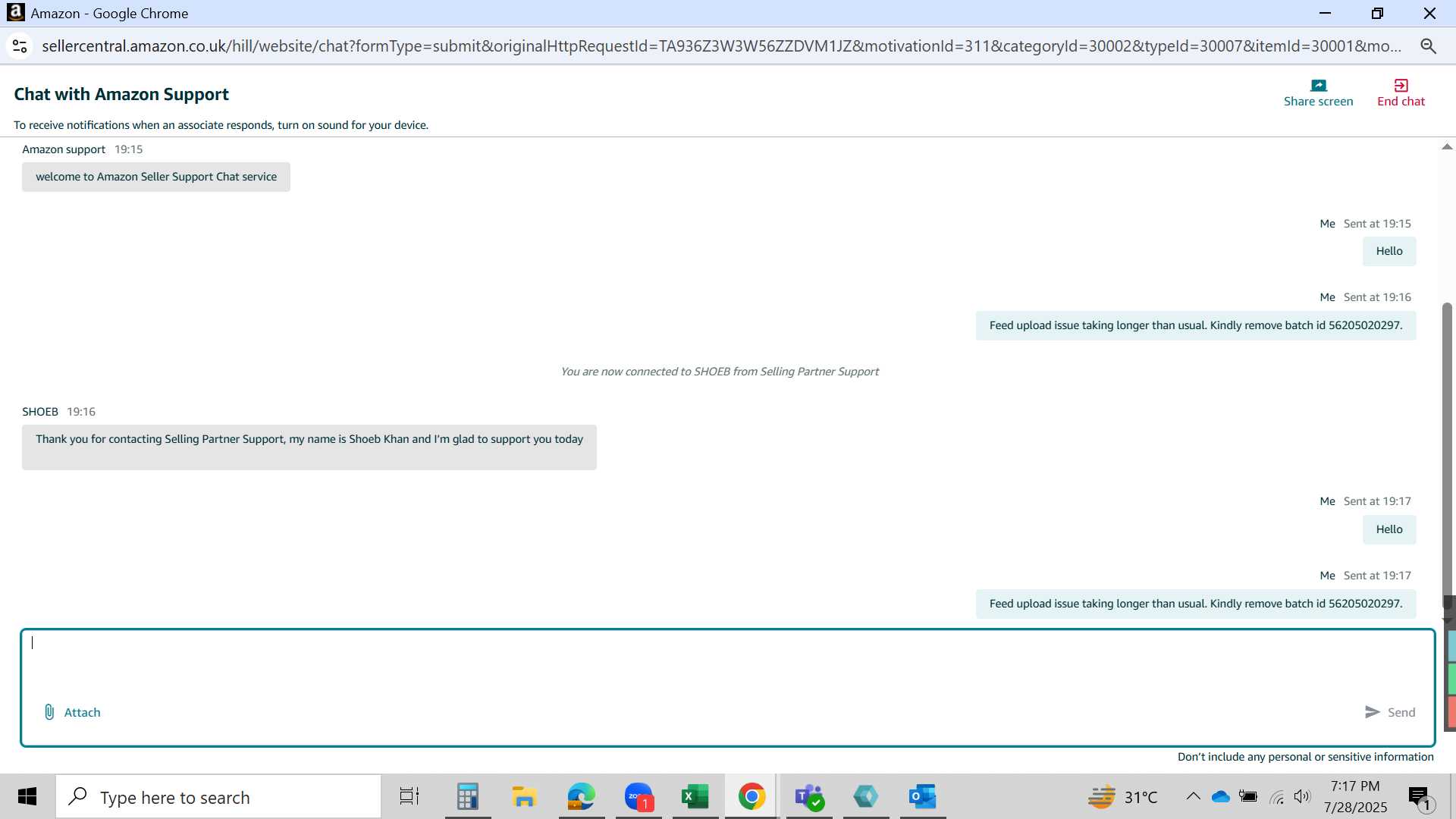Click the connected to SHOEB notice

720,372
